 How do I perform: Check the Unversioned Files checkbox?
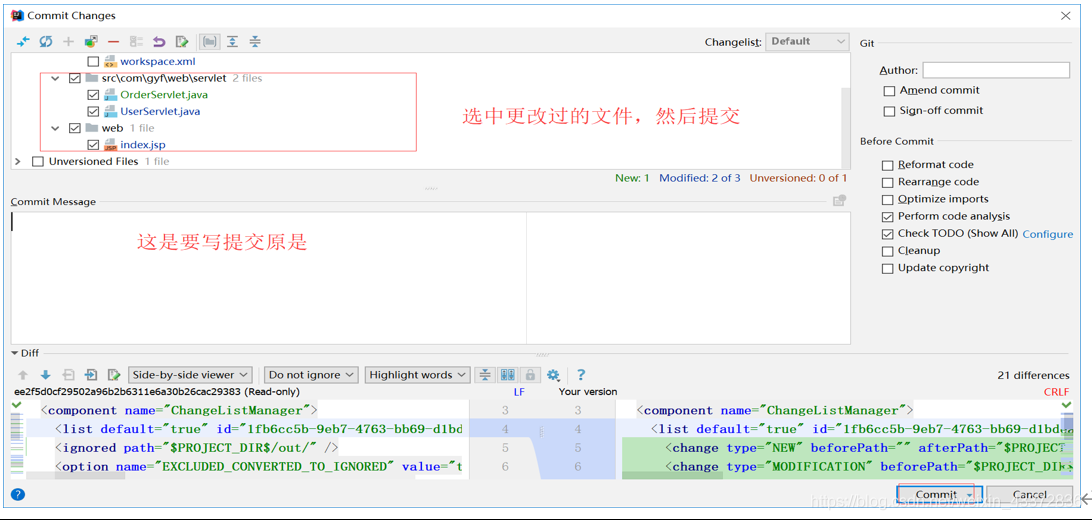tap(38, 161)
